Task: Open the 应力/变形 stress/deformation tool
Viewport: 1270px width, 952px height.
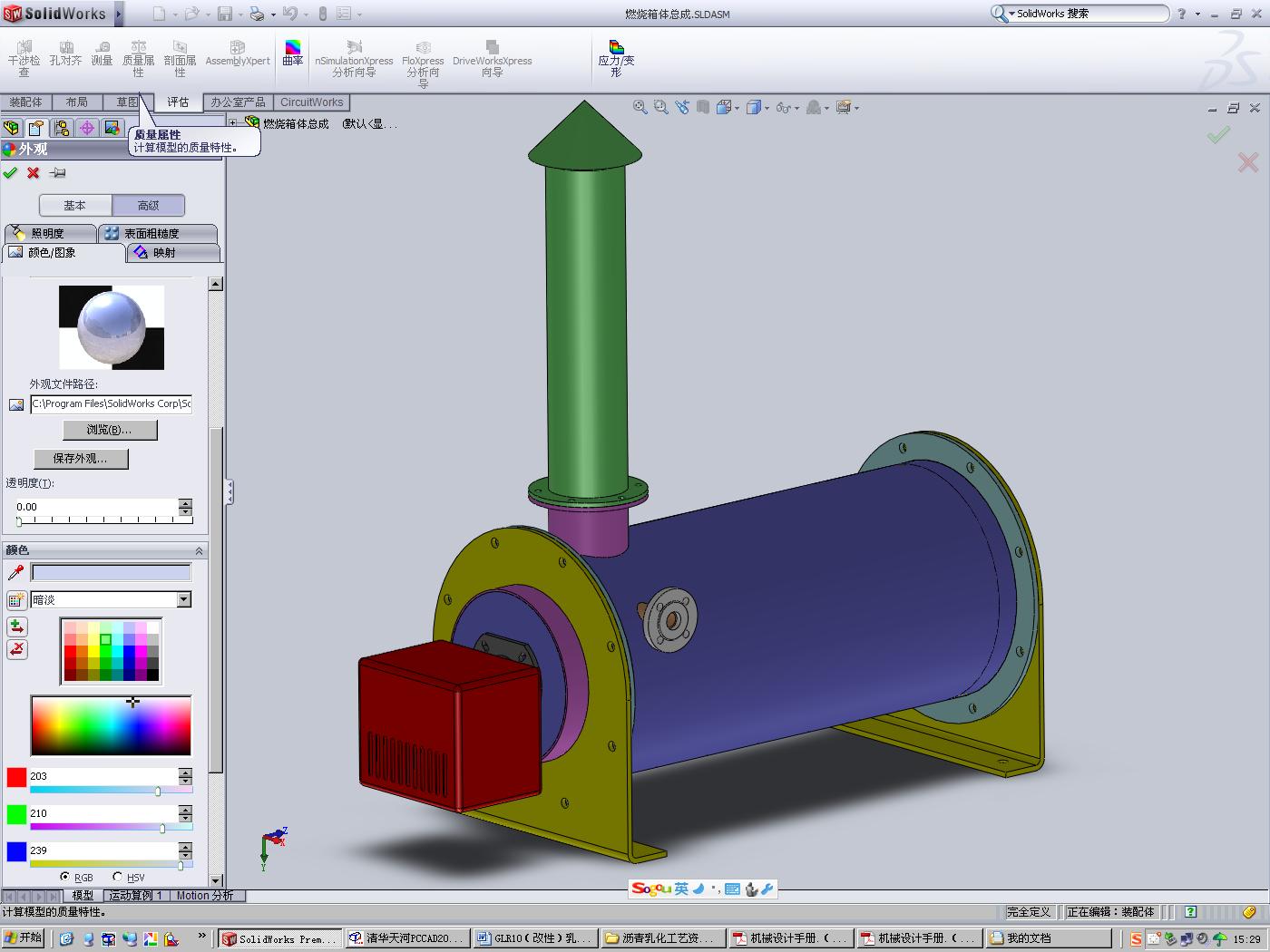Action: (616, 58)
